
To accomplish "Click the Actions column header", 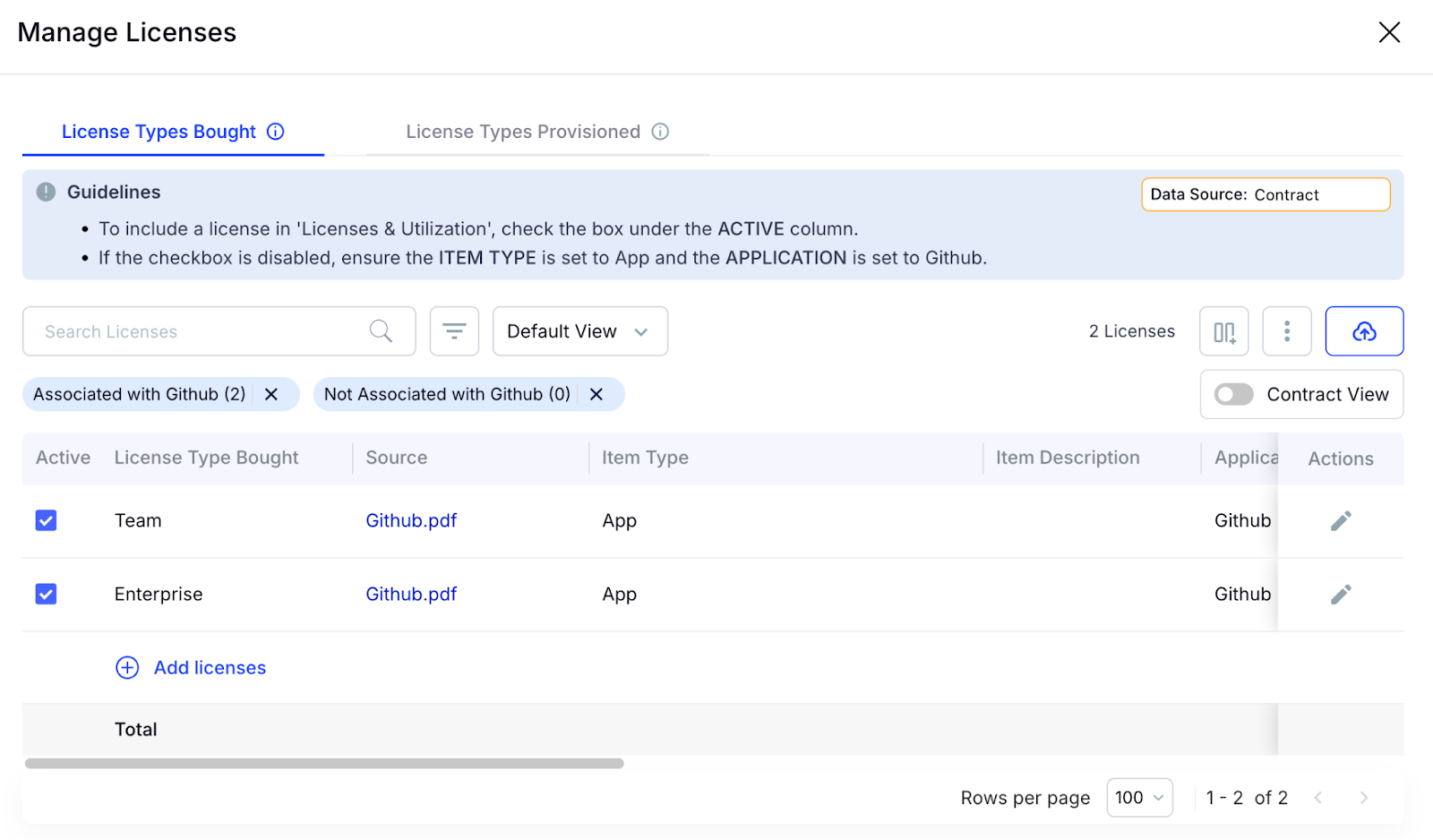I will click(x=1341, y=459).
